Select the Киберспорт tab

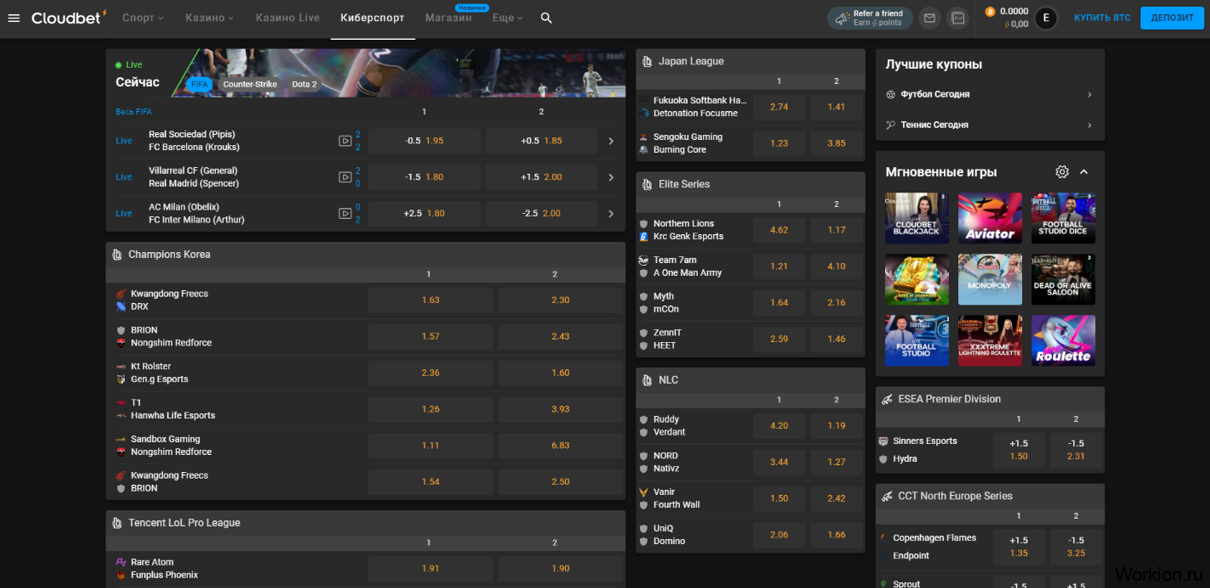372,18
